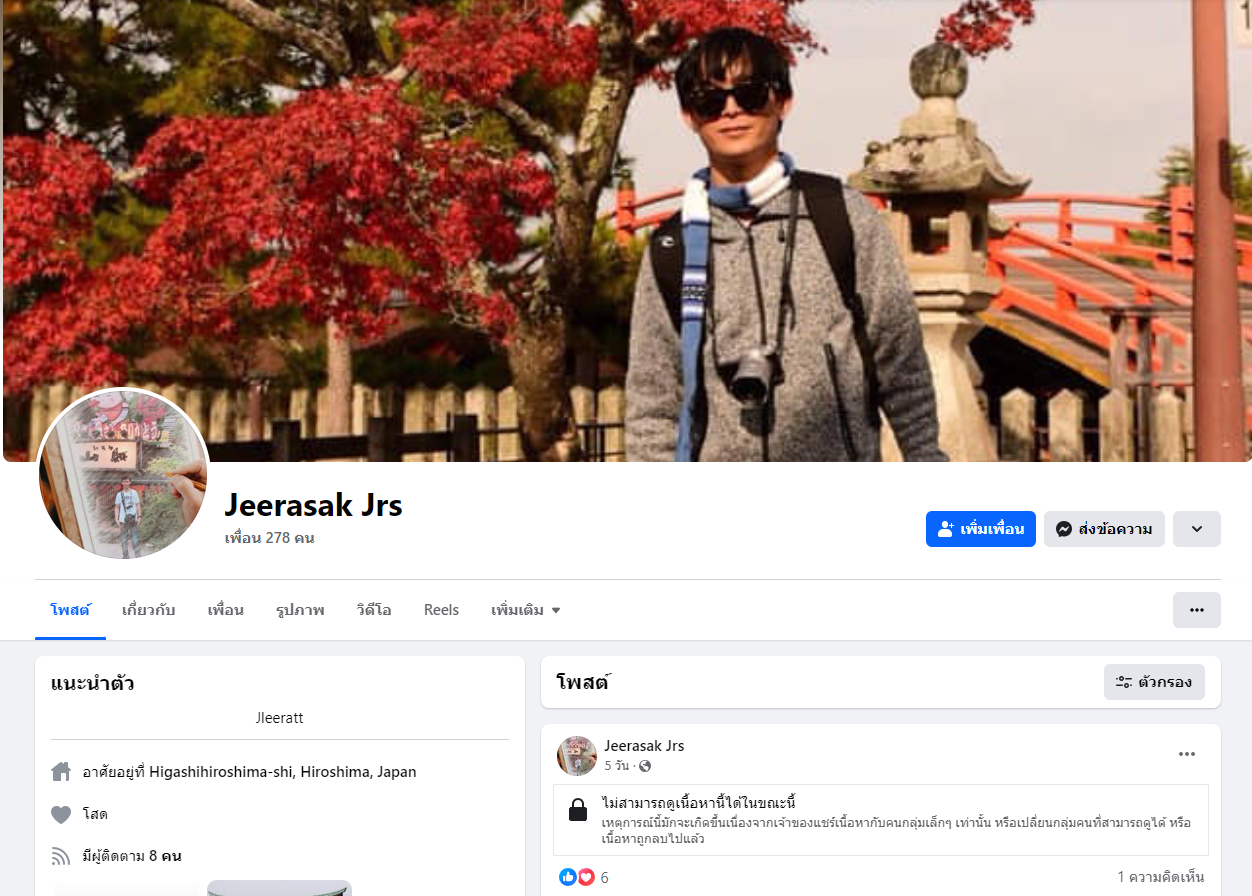
Task: Open the เกี่ยวกับ (About) tab
Action: click(149, 610)
